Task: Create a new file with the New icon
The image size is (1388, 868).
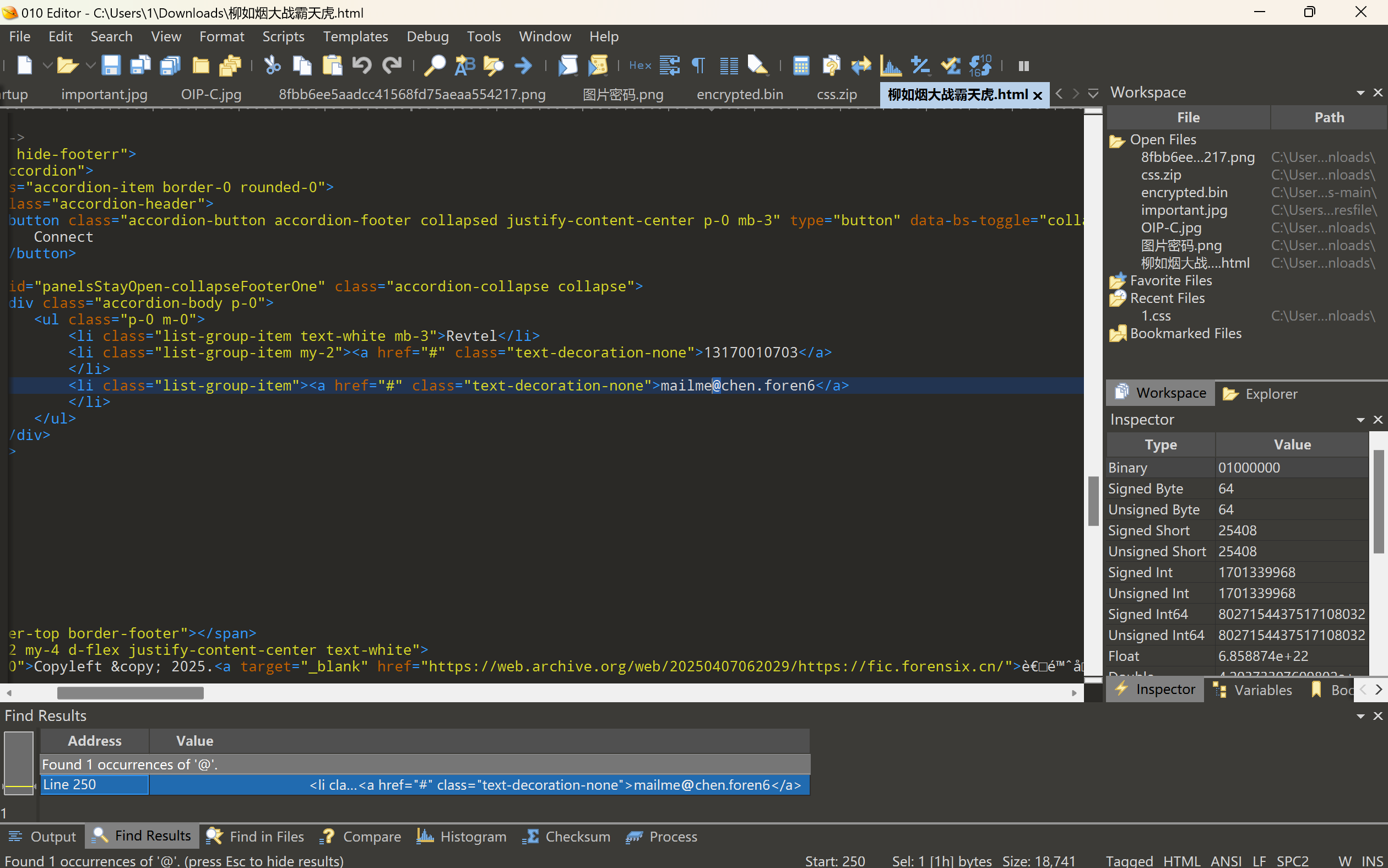Action: click(x=24, y=66)
